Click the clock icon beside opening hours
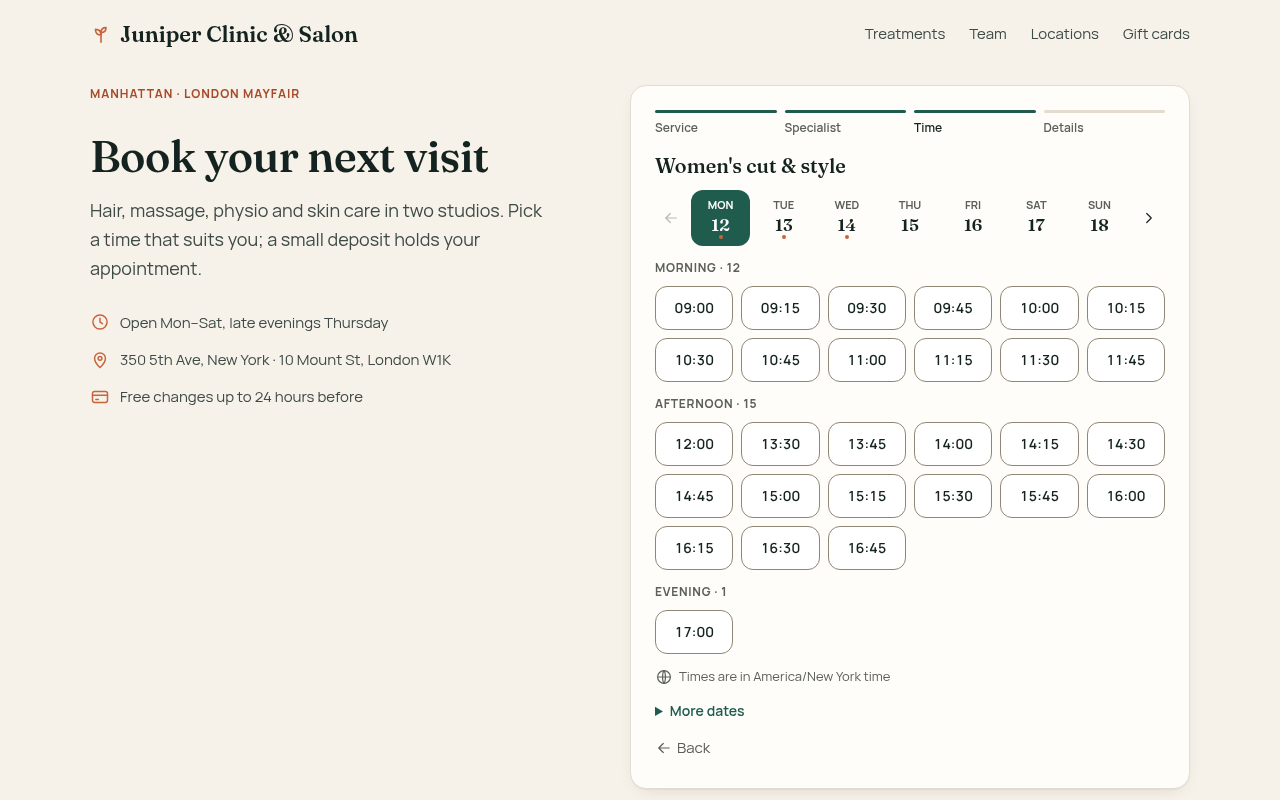 [100, 322]
